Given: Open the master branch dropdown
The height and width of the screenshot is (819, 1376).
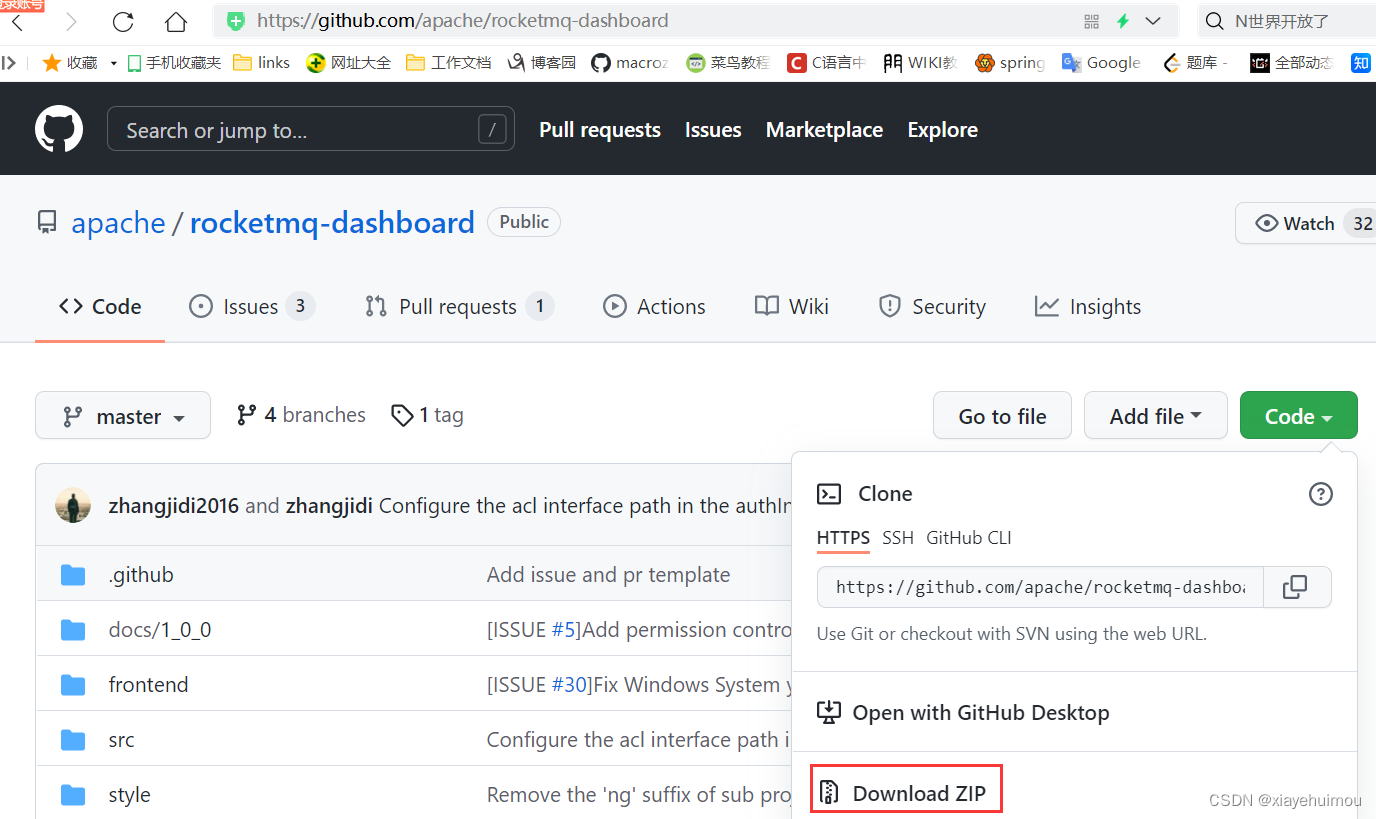Looking at the screenshot, I should click(x=123, y=415).
